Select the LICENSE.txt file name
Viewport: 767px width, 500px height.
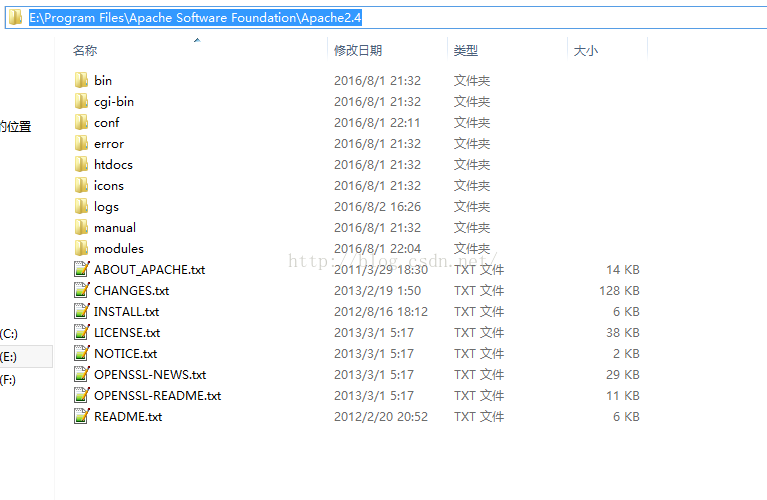[x=127, y=333]
